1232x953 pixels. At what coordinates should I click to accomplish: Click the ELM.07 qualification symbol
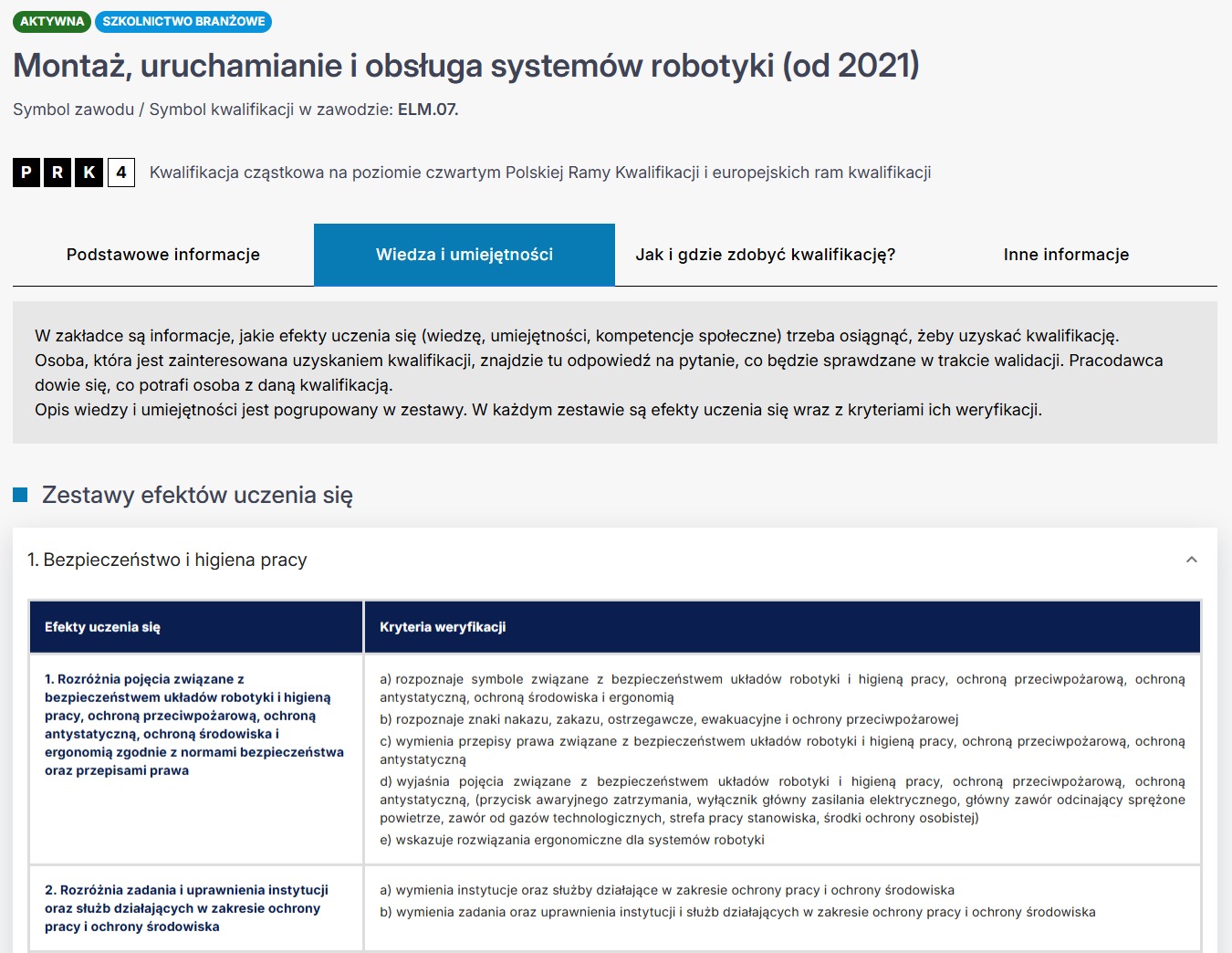pos(427,110)
